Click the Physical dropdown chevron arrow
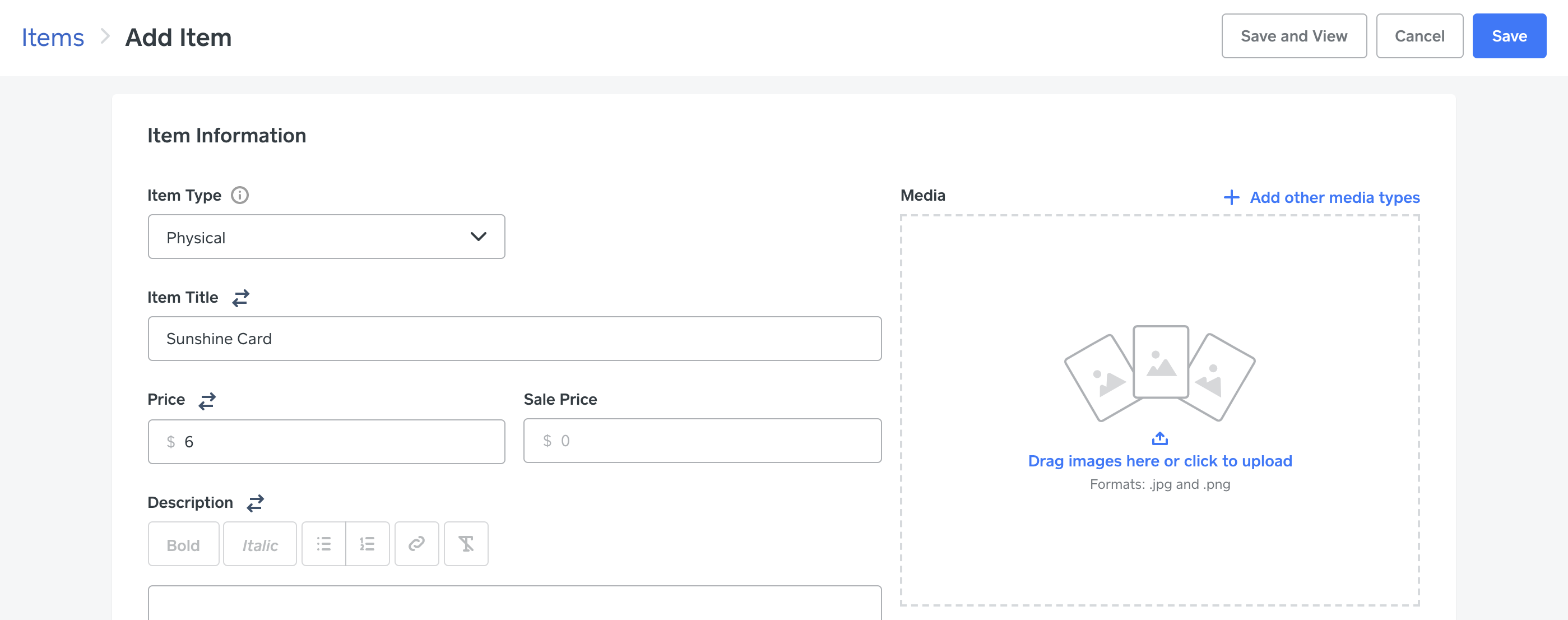The width and height of the screenshot is (1568, 620). coord(479,237)
